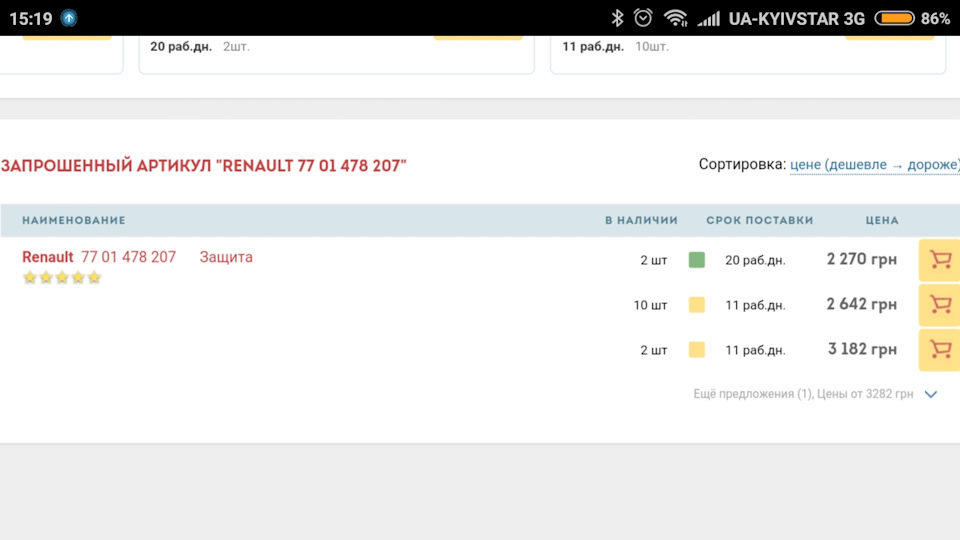Click the top card showing 20 раб.дн. 2шт.
The width and height of the screenshot is (960, 540).
(x=337, y=54)
